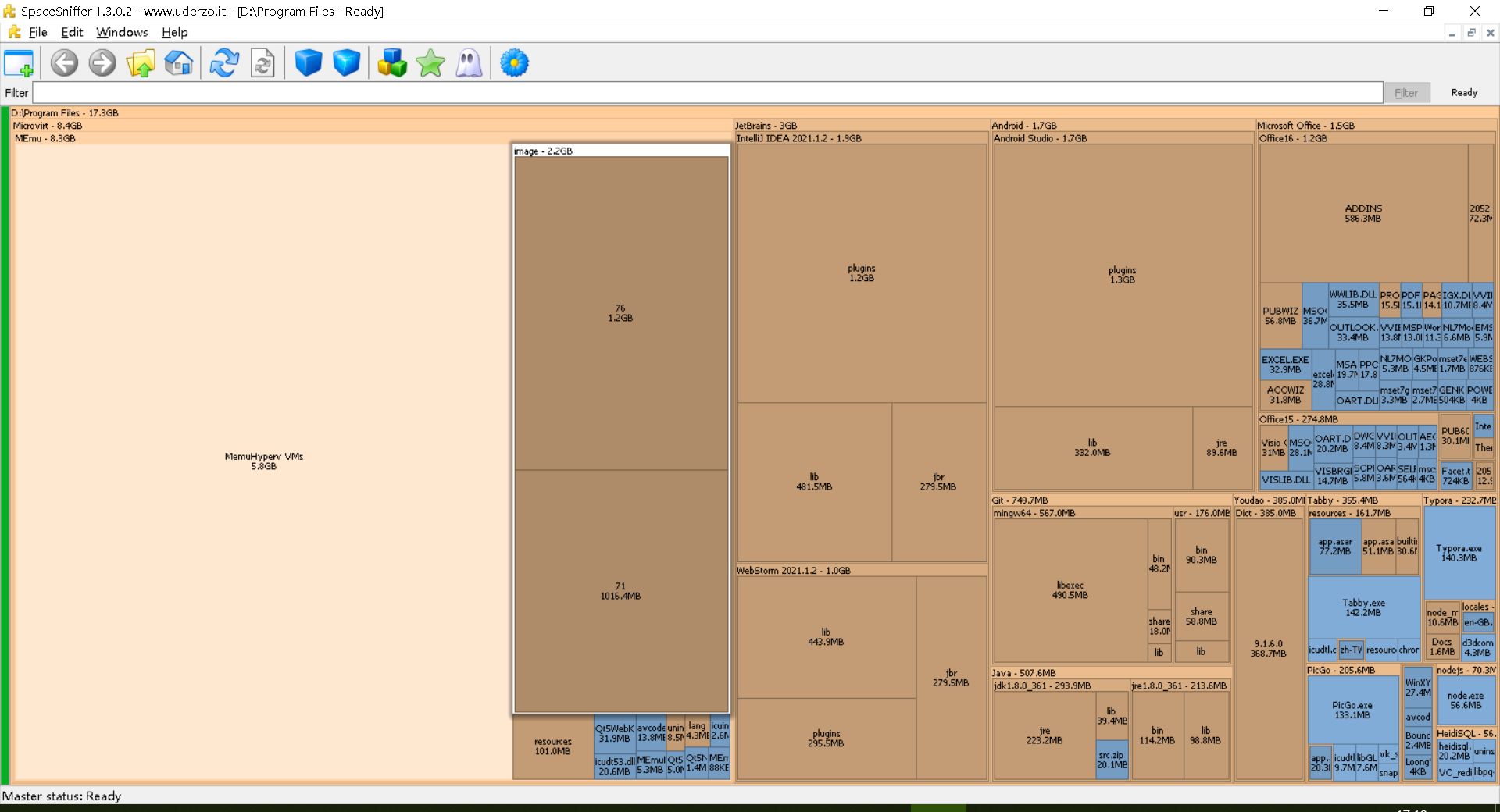This screenshot has width=1500, height=812.
Task: Click the Filter button
Action: [x=1406, y=93]
